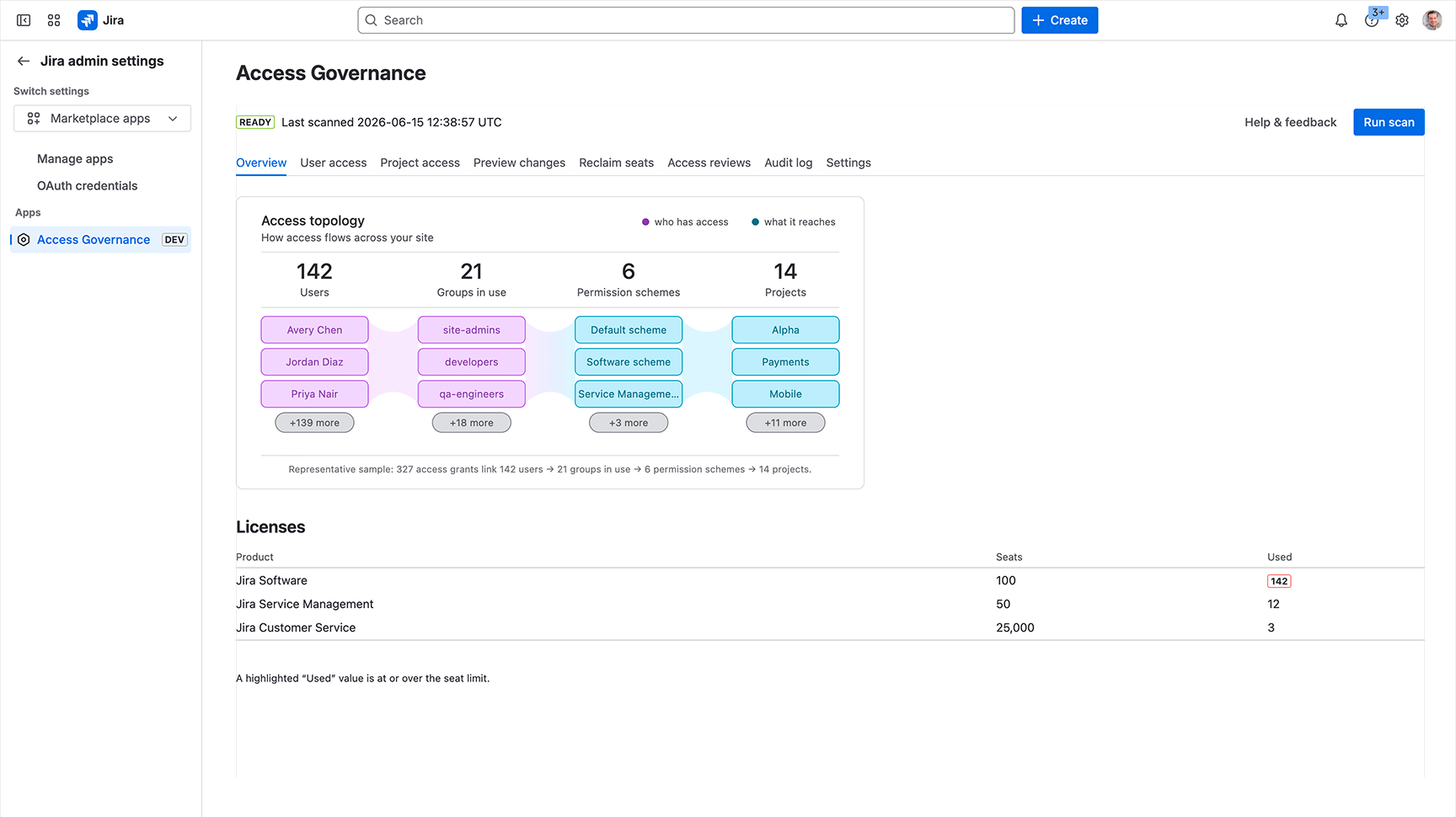Show +11 more projects
The width and height of the screenshot is (1456, 817).
(x=785, y=423)
